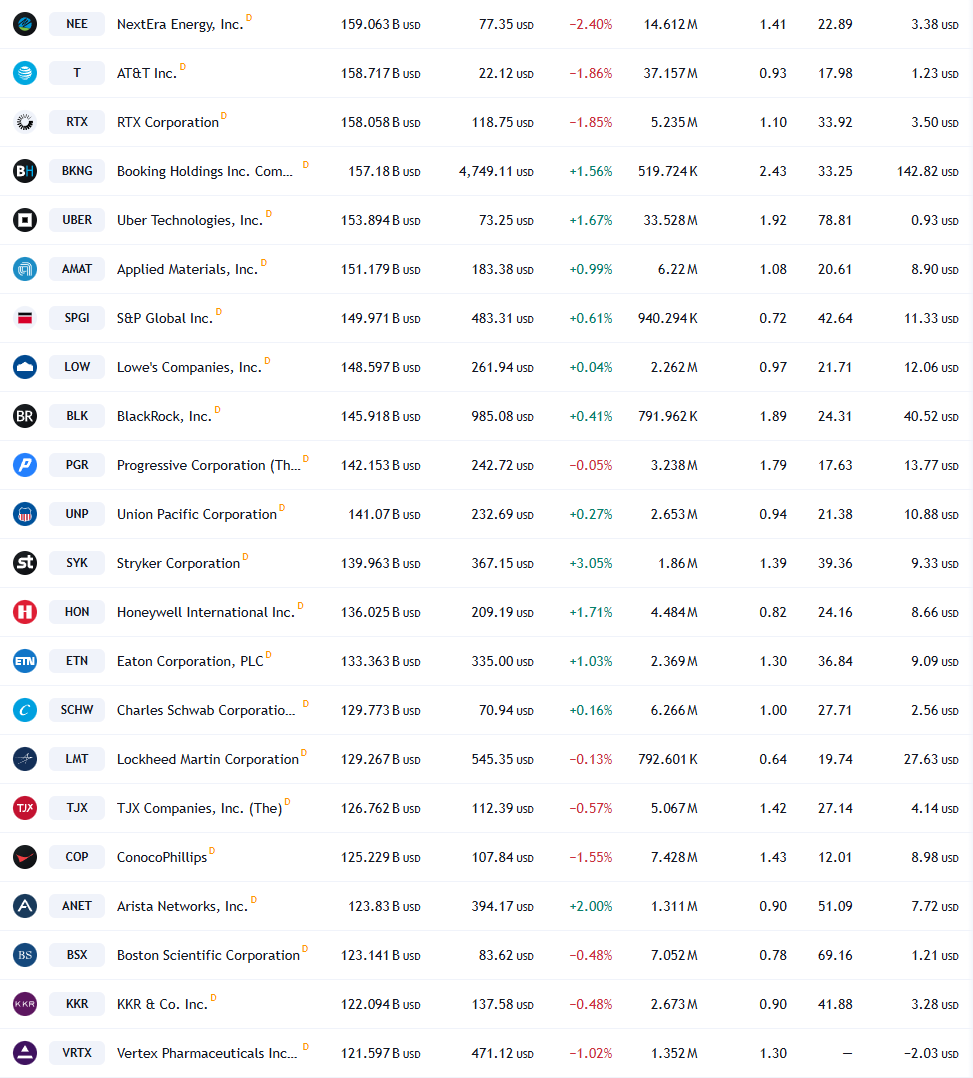Image resolution: width=973 pixels, height=1078 pixels.
Task: Click volume 792.601 K in Lockheed row
Action: click(x=668, y=760)
